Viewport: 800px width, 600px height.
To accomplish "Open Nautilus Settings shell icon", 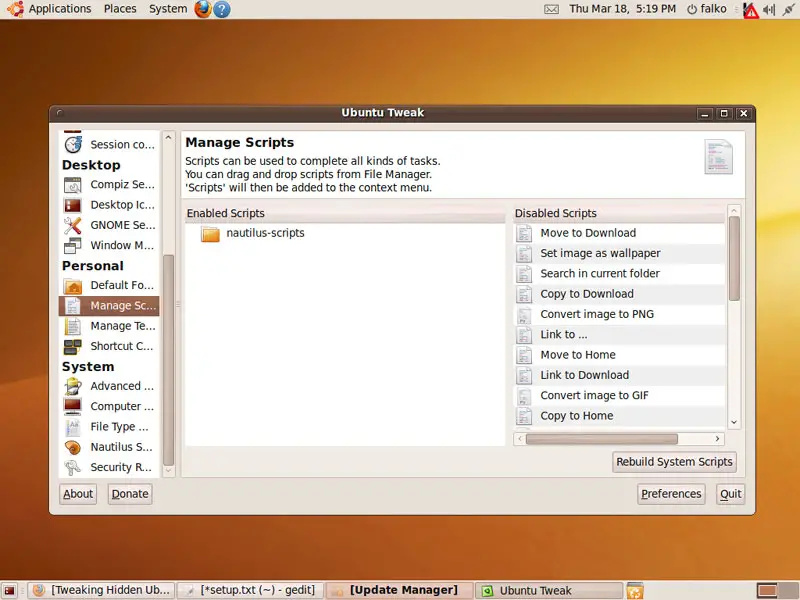I will coord(73,447).
